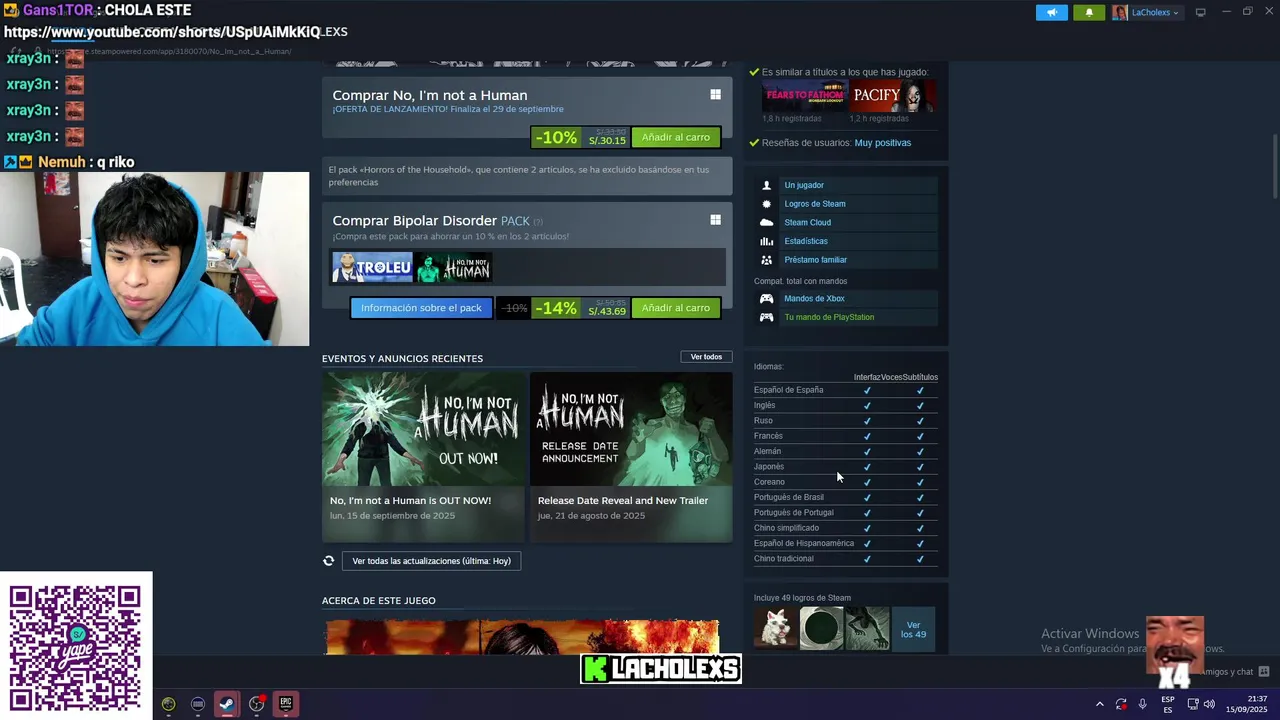This screenshot has width=1280, height=720.
Task: Click Tu mando de PlayStation link
Action: 829,317
